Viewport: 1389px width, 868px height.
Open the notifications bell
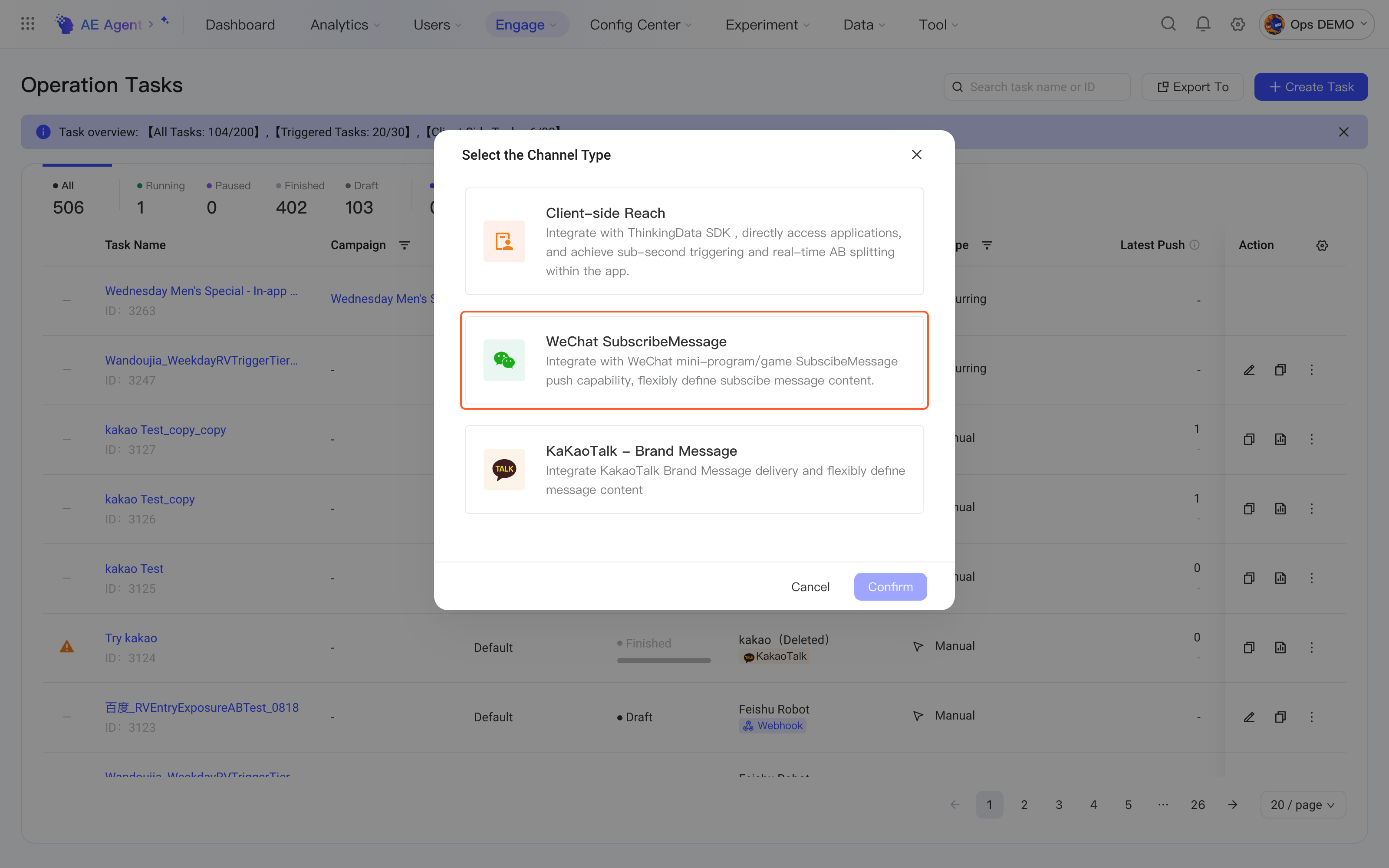[1203, 24]
